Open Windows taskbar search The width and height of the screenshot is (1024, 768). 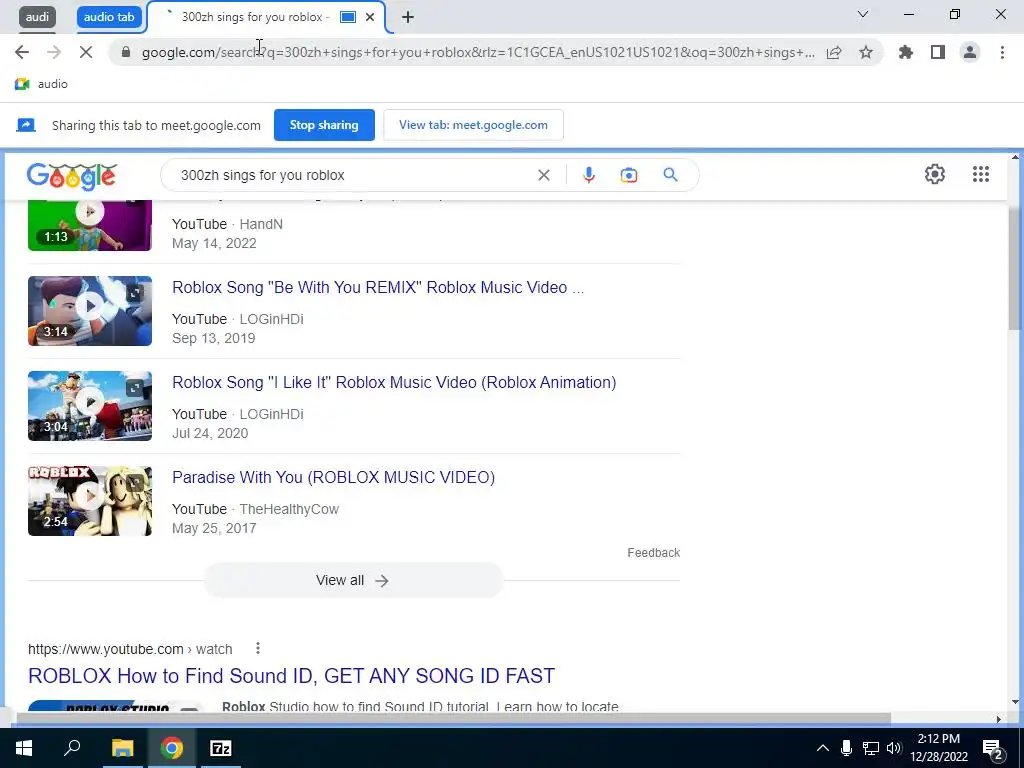tap(72, 748)
